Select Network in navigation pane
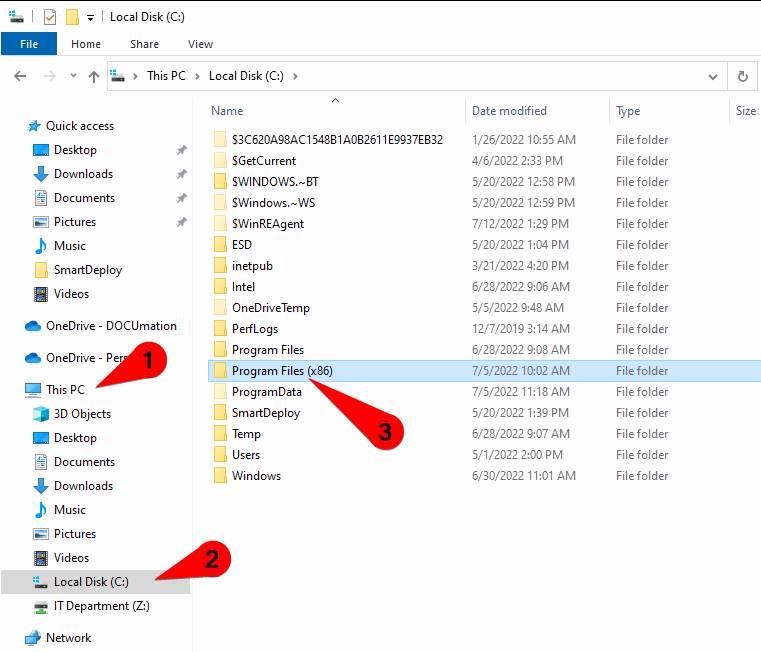The height and width of the screenshot is (652, 761). tap(68, 638)
